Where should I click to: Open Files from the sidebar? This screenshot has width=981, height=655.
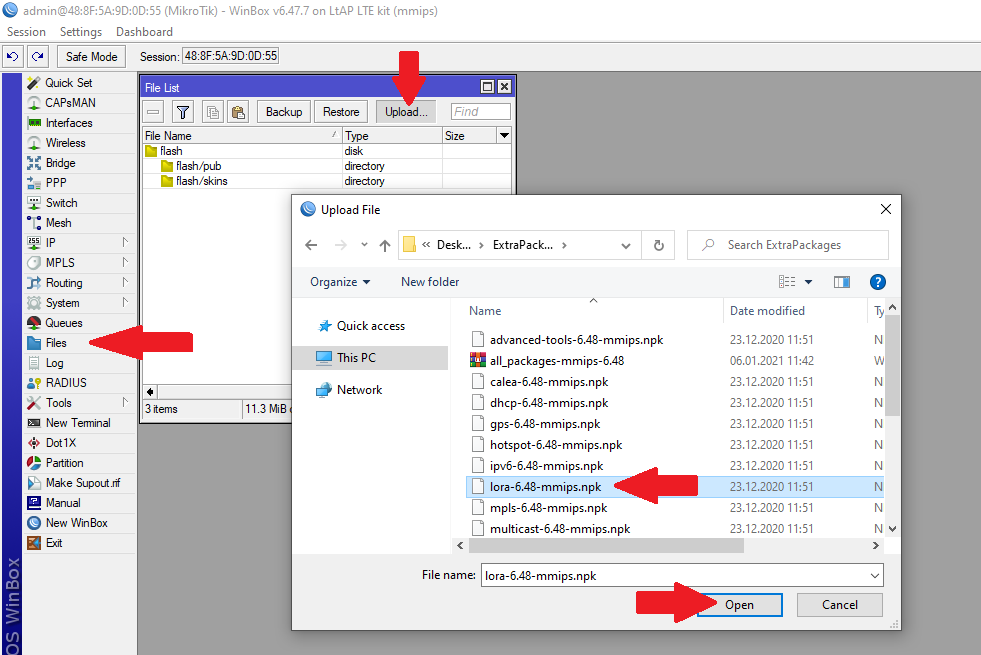(x=79, y=343)
